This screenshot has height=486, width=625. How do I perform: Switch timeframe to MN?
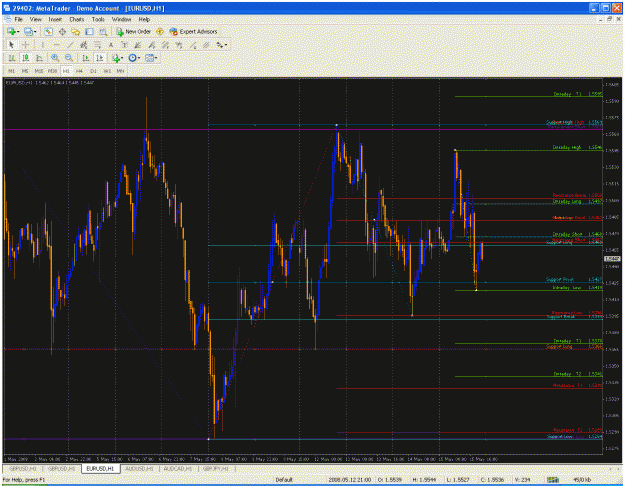pyautogui.click(x=120, y=71)
